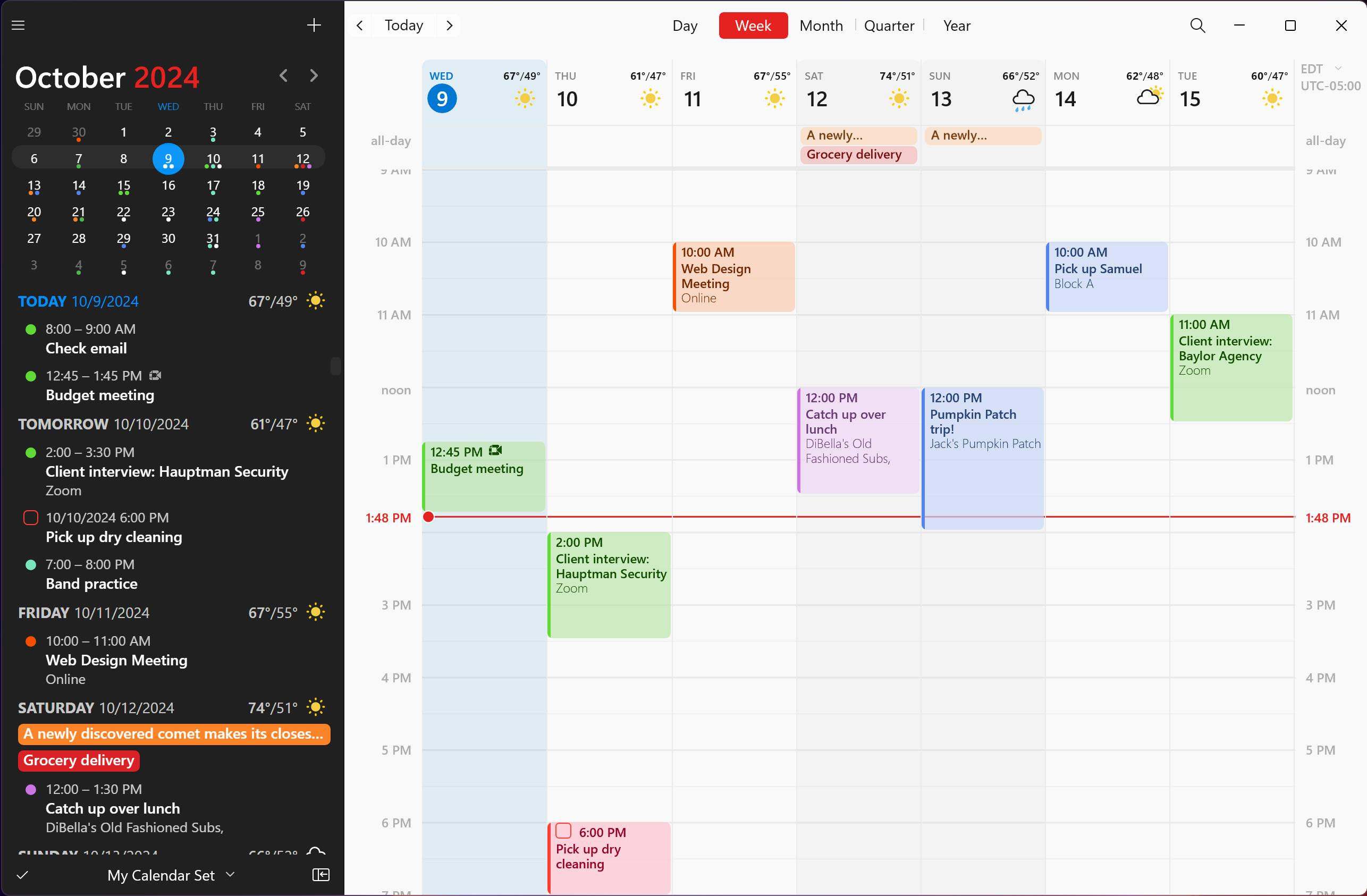This screenshot has width=1367, height=896.
Task: Click the sun weather icon for Wednesday 9
Action: click(525, 99)
